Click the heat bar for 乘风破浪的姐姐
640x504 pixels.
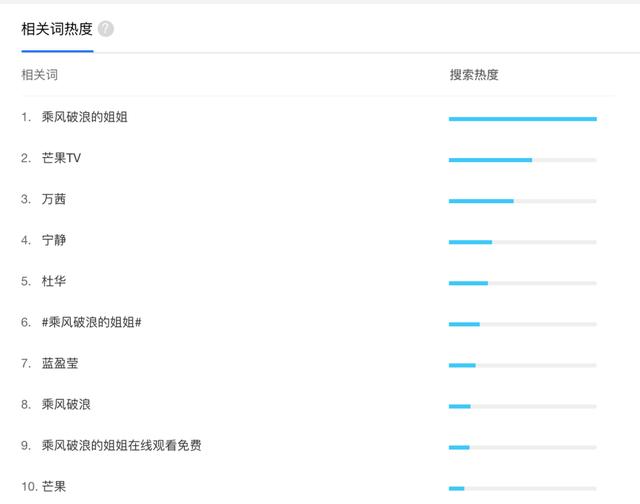pos(522,119)
